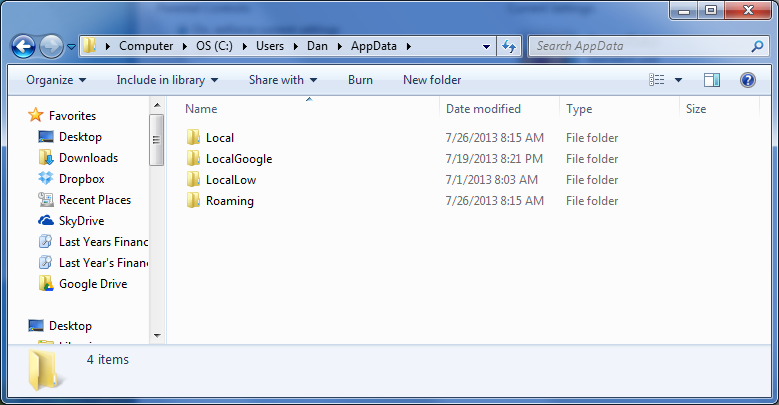Open the Help question mark icon
Image resolution: width=779 pixels, height=405 pixels.
[747, 80]
